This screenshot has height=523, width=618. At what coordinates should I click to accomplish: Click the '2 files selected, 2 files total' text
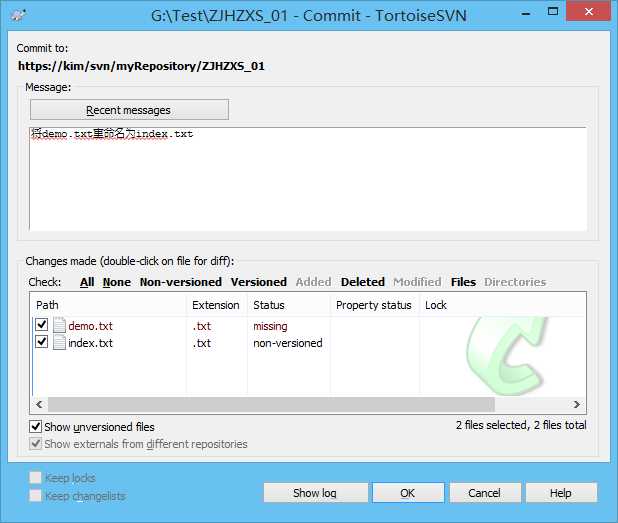(x=521, y=425)
